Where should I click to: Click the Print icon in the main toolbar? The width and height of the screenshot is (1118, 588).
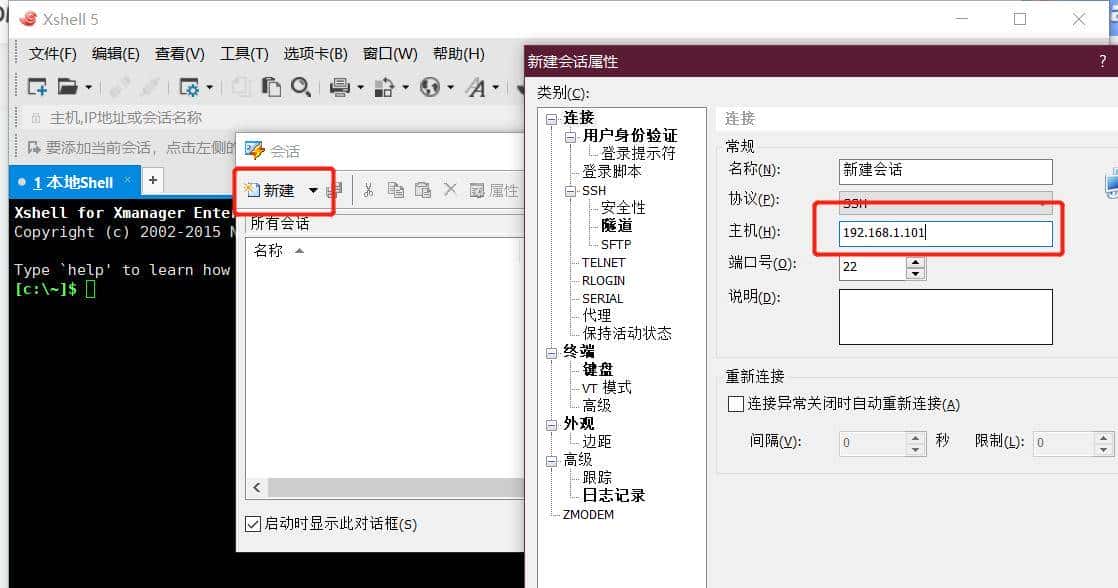click(339, 88)
